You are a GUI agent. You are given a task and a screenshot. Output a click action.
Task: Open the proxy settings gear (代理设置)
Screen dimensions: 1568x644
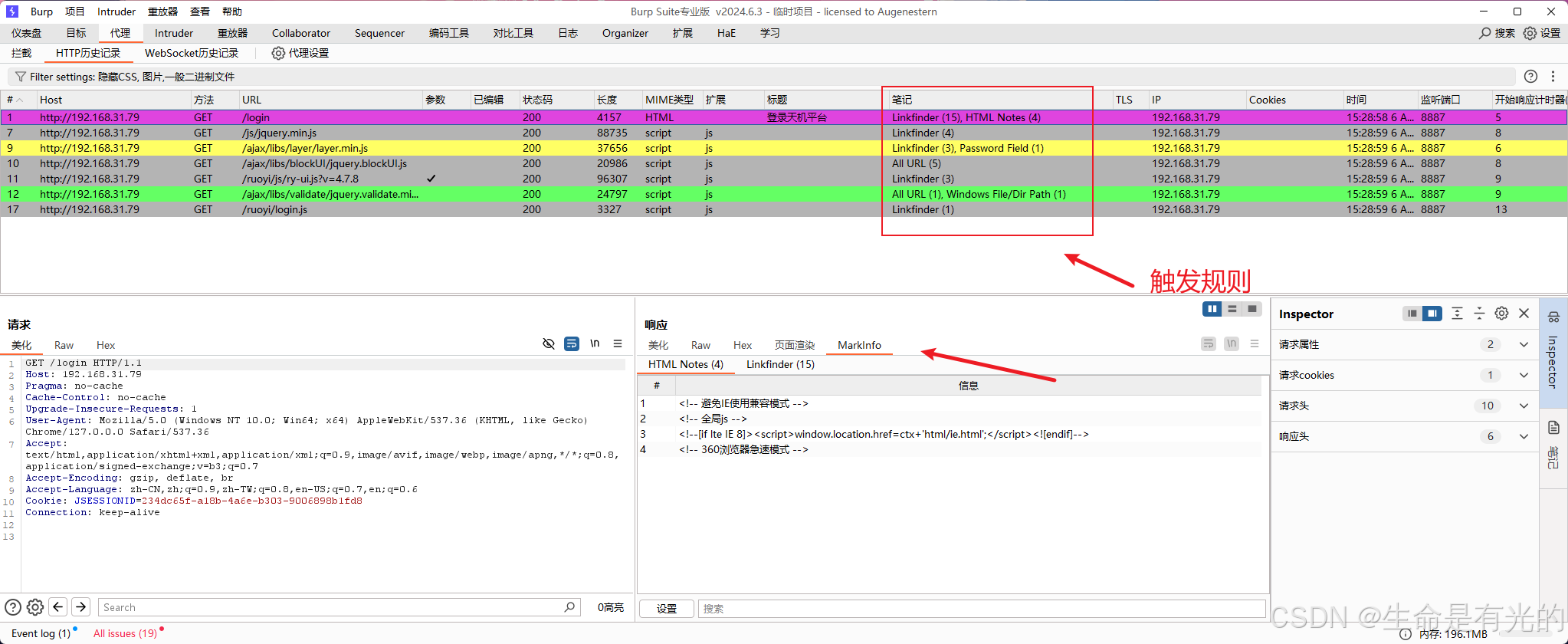pos(300,53)
